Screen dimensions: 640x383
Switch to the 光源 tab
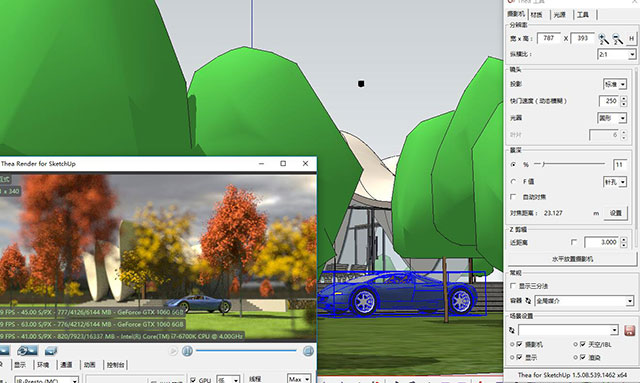click(x=559, y=15)
